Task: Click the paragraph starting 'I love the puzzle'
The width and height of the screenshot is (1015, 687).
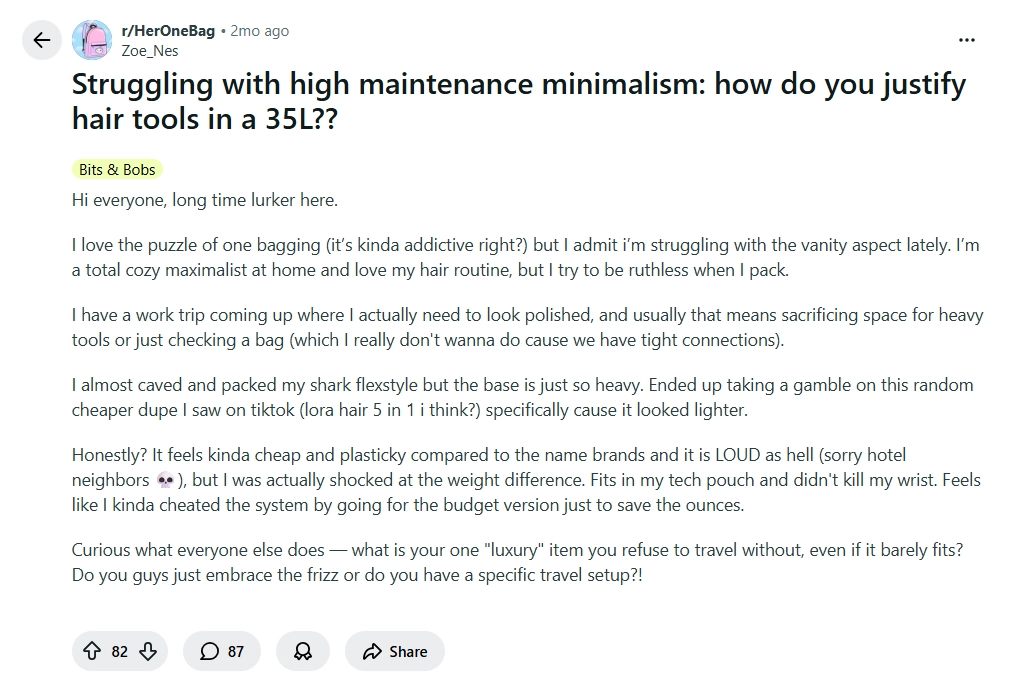Action: click(525, 258)
